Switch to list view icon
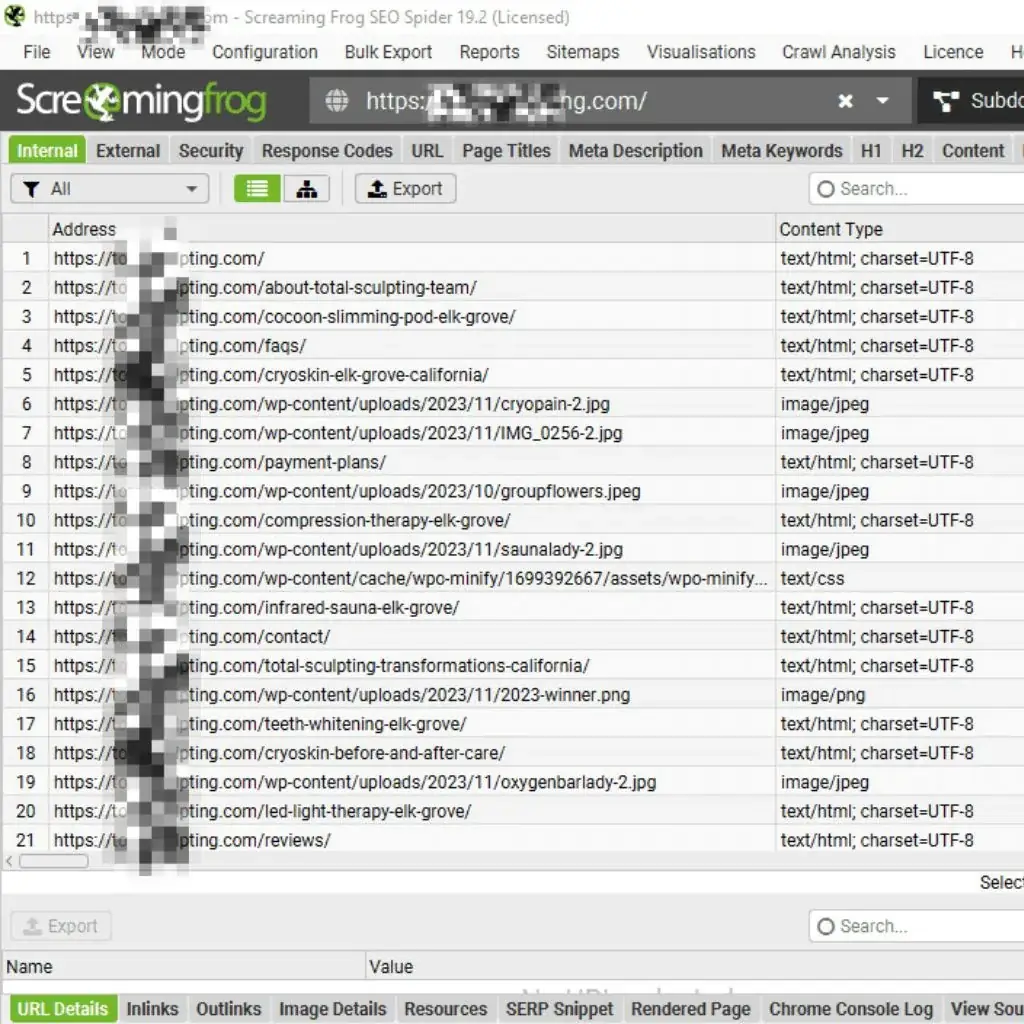 [257, 189]
